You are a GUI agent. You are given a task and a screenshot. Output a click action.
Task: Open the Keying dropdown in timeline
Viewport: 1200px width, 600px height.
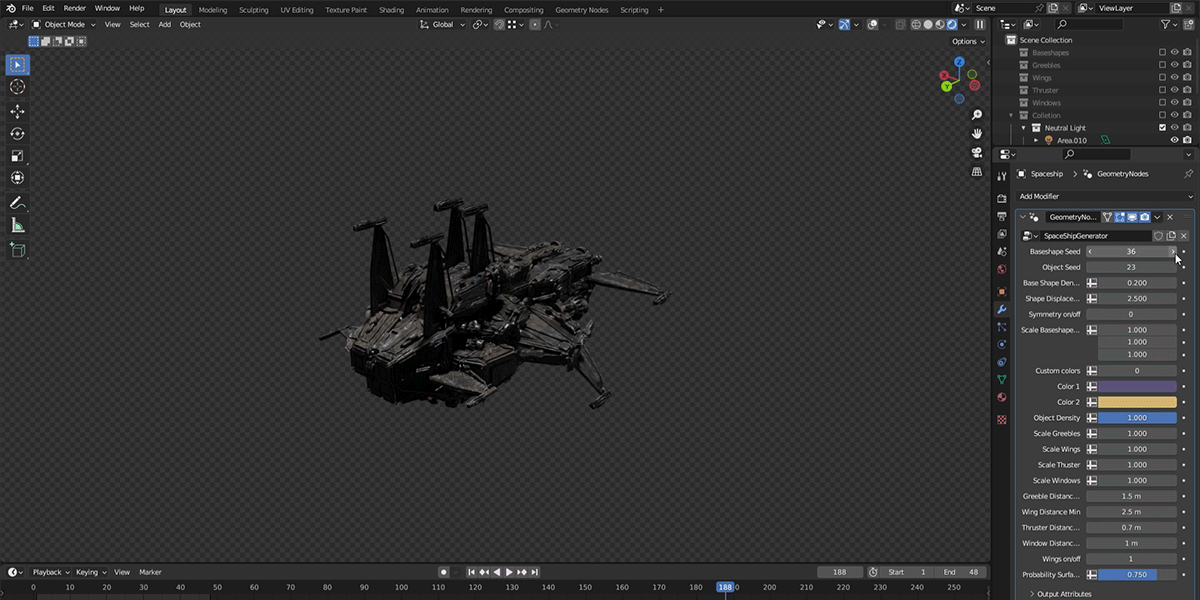pyautogui.click(x=90, y=572)
